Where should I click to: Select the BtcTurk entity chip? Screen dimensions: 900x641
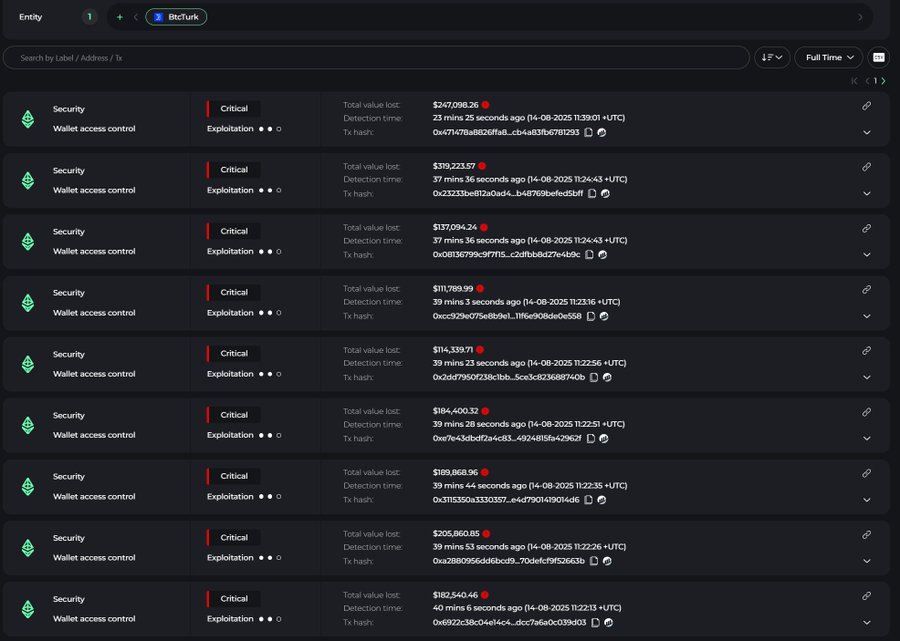click(x=176, y=17)
